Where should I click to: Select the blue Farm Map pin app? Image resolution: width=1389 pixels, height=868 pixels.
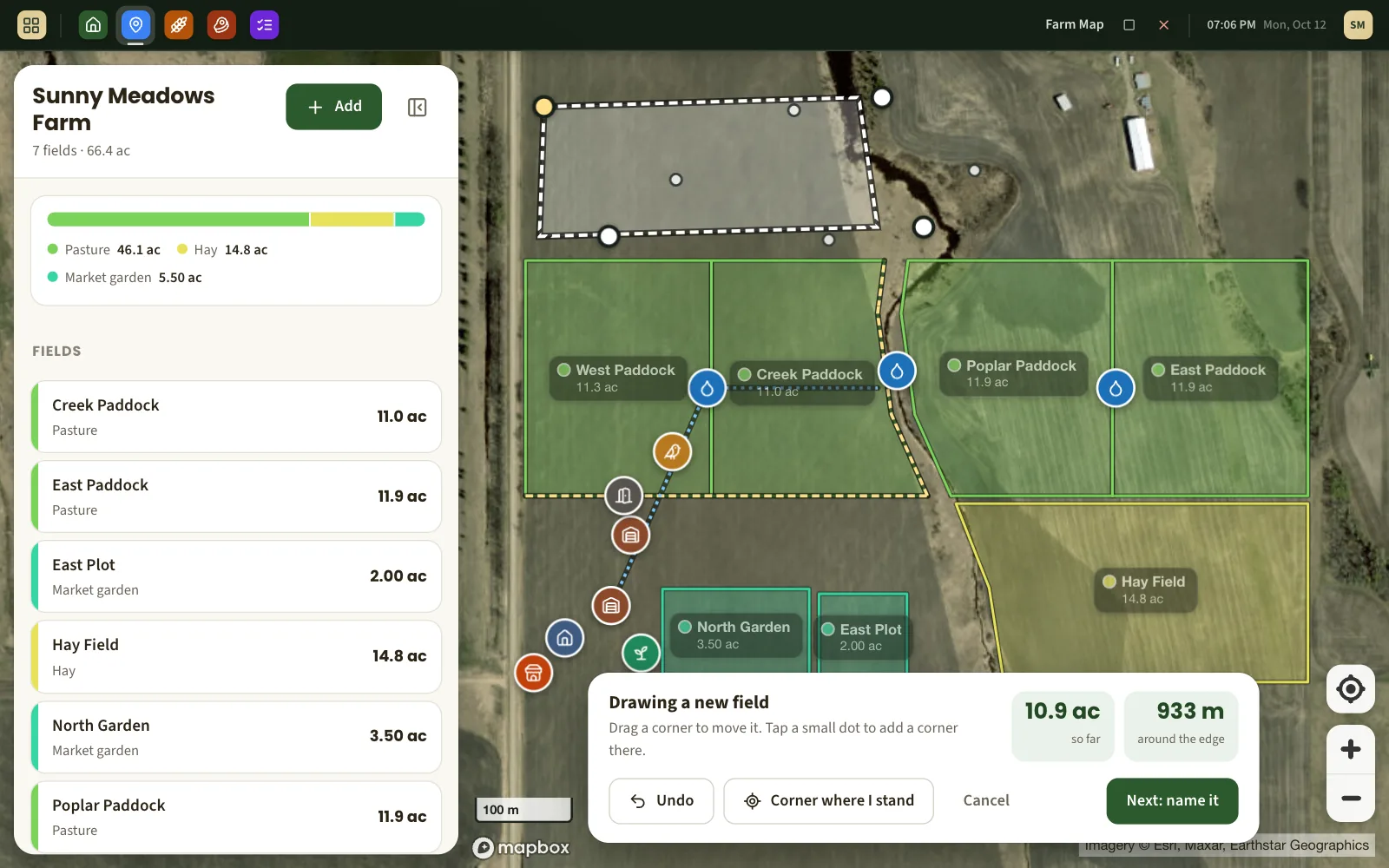(x=135, y=25)
